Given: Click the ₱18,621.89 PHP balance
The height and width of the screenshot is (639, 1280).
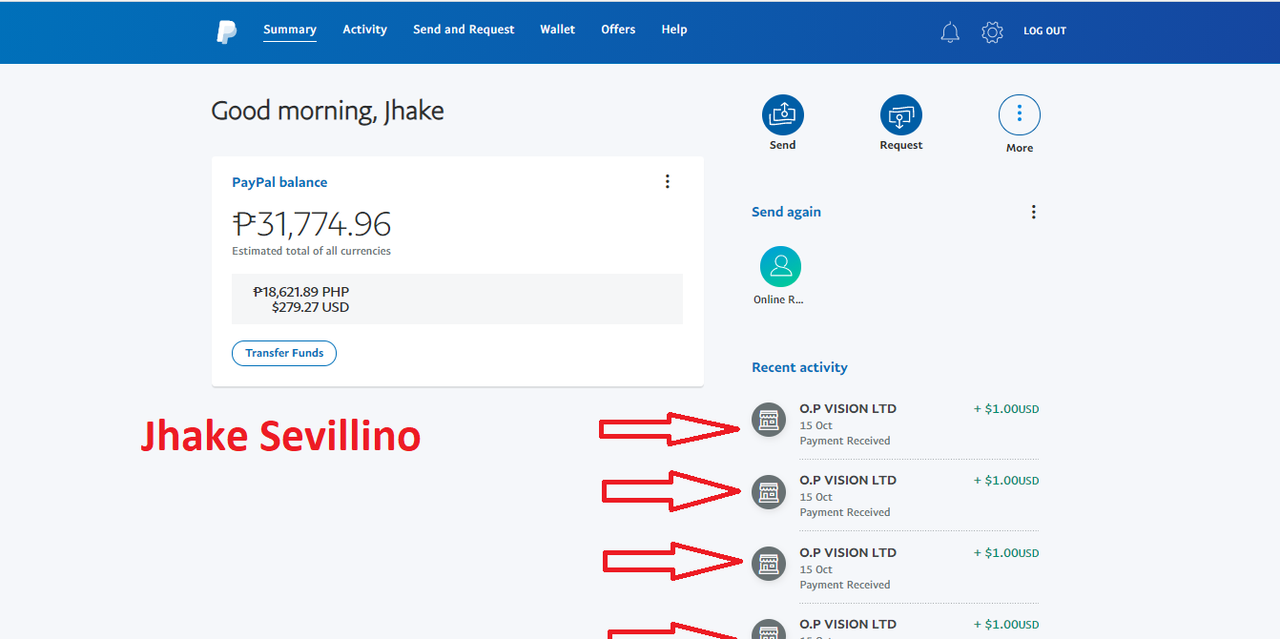Looking at the screenshot, I should click(301, 292).
